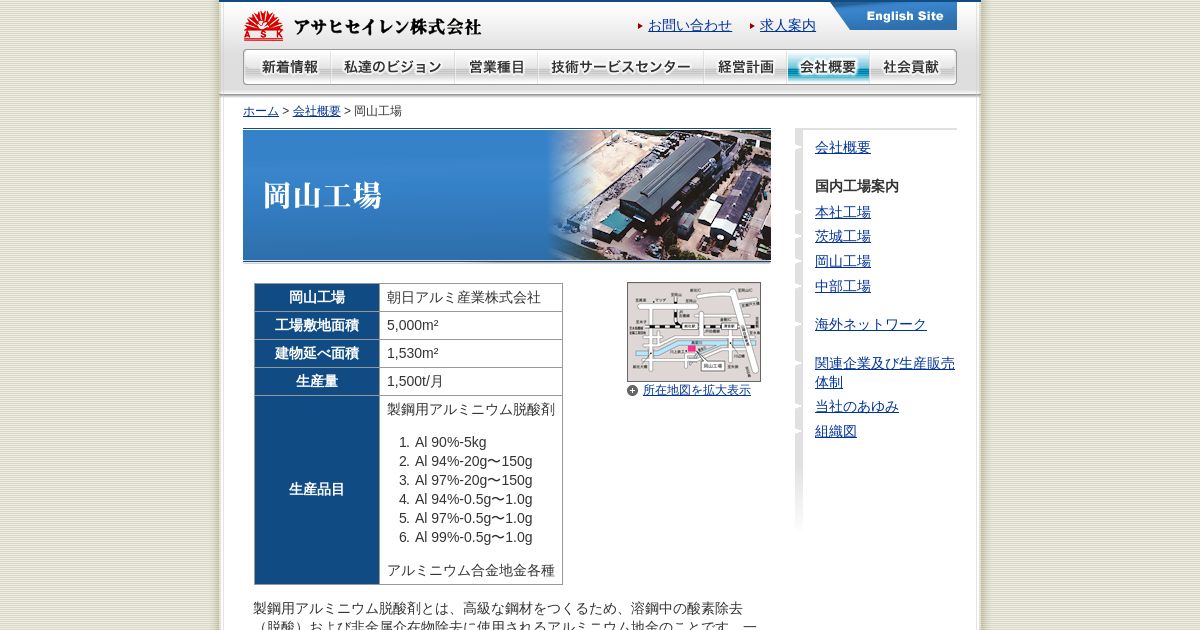Open 茨城工場 in the sidebar
Viewport: 1200px width, 630px height.
point(843,236)
